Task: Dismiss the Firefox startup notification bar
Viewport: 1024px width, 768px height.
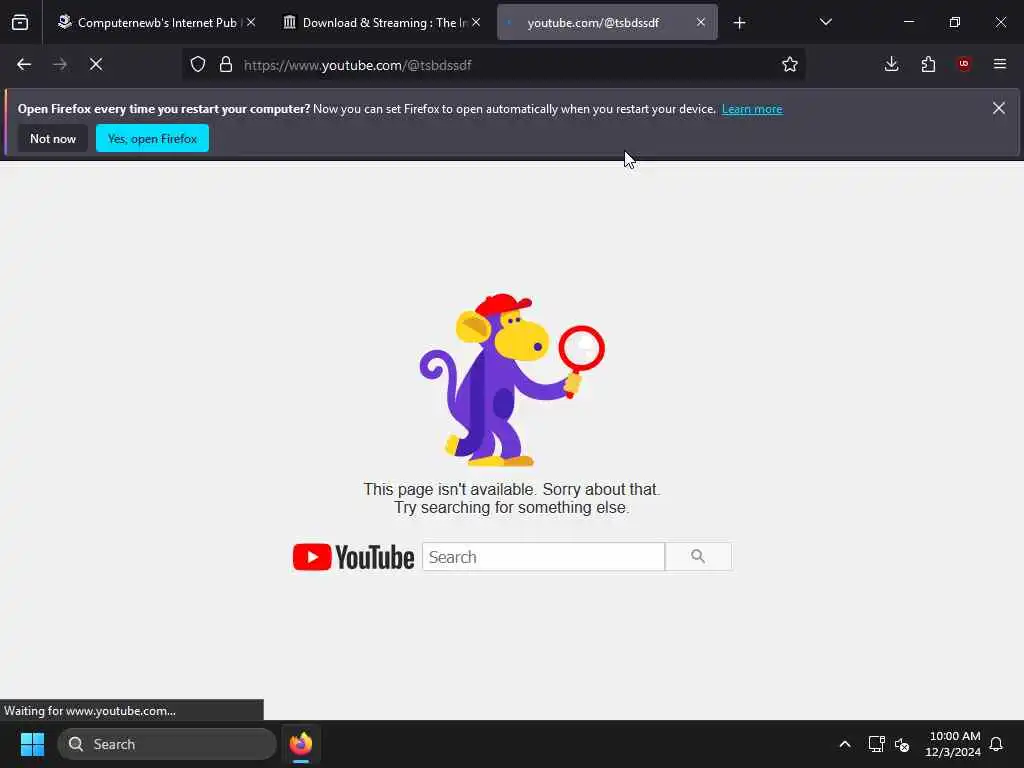Action: pos(999,108)
